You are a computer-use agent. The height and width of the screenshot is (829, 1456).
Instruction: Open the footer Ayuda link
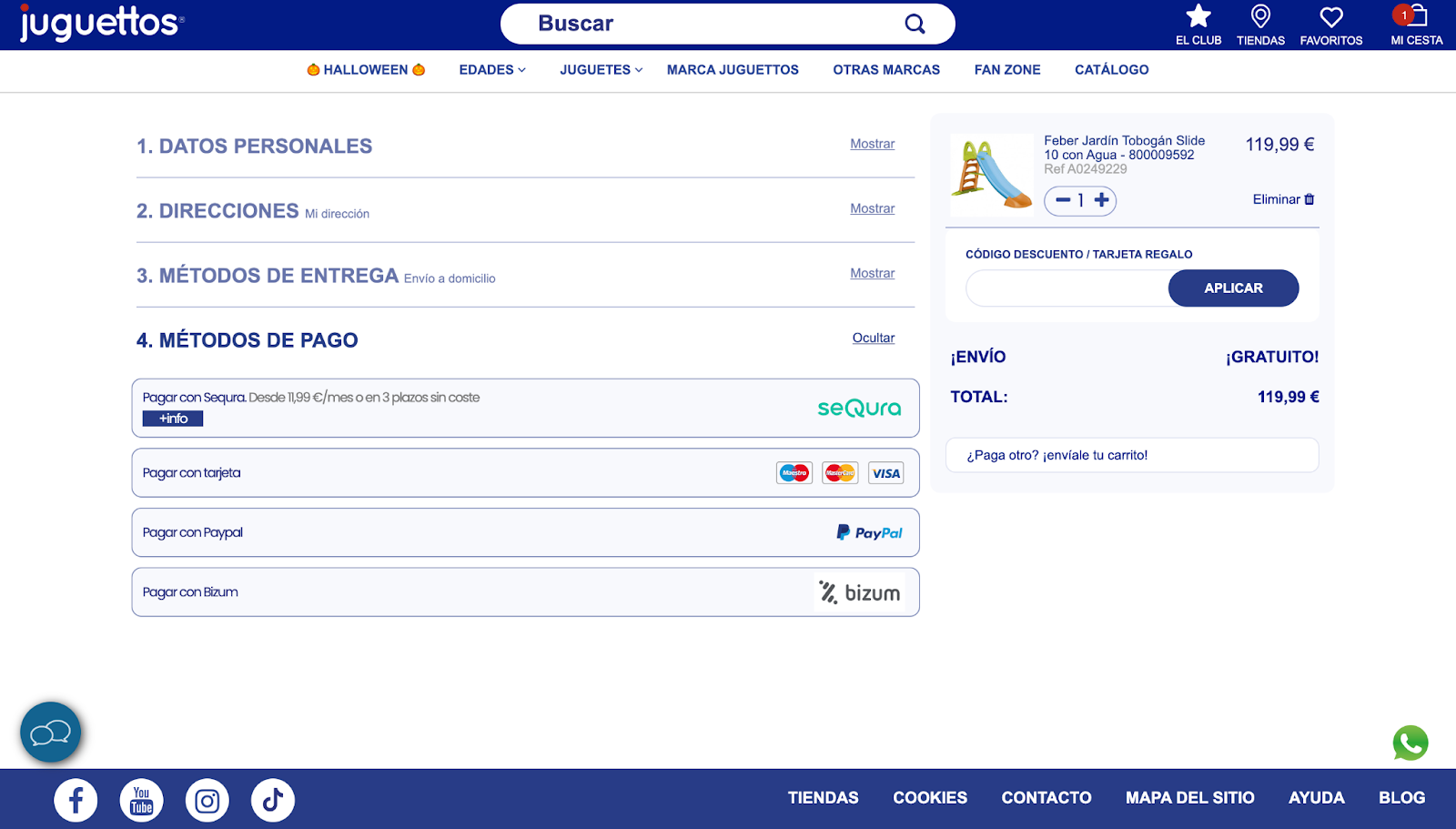[x=1317, y=798]
